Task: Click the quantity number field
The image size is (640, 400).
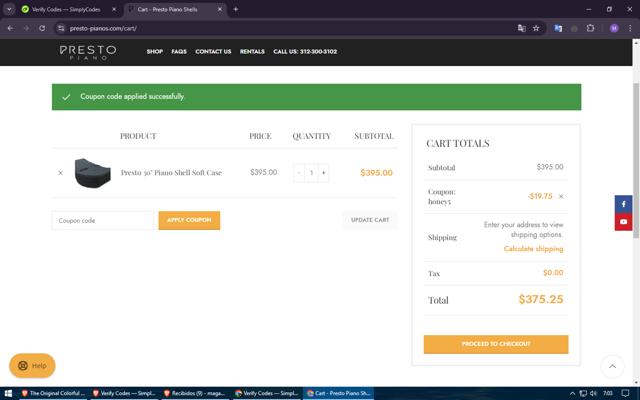Action: pyautogui.click(x=311, y=173)
